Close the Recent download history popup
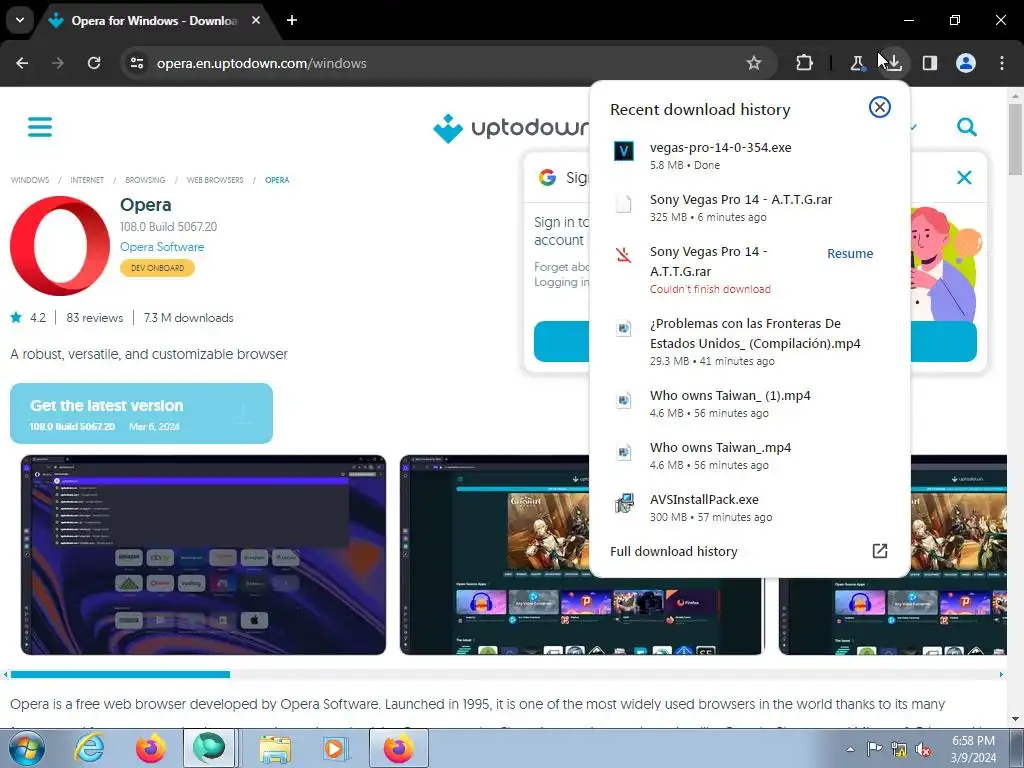This screenshot has height=768, width=1024. 880,107
